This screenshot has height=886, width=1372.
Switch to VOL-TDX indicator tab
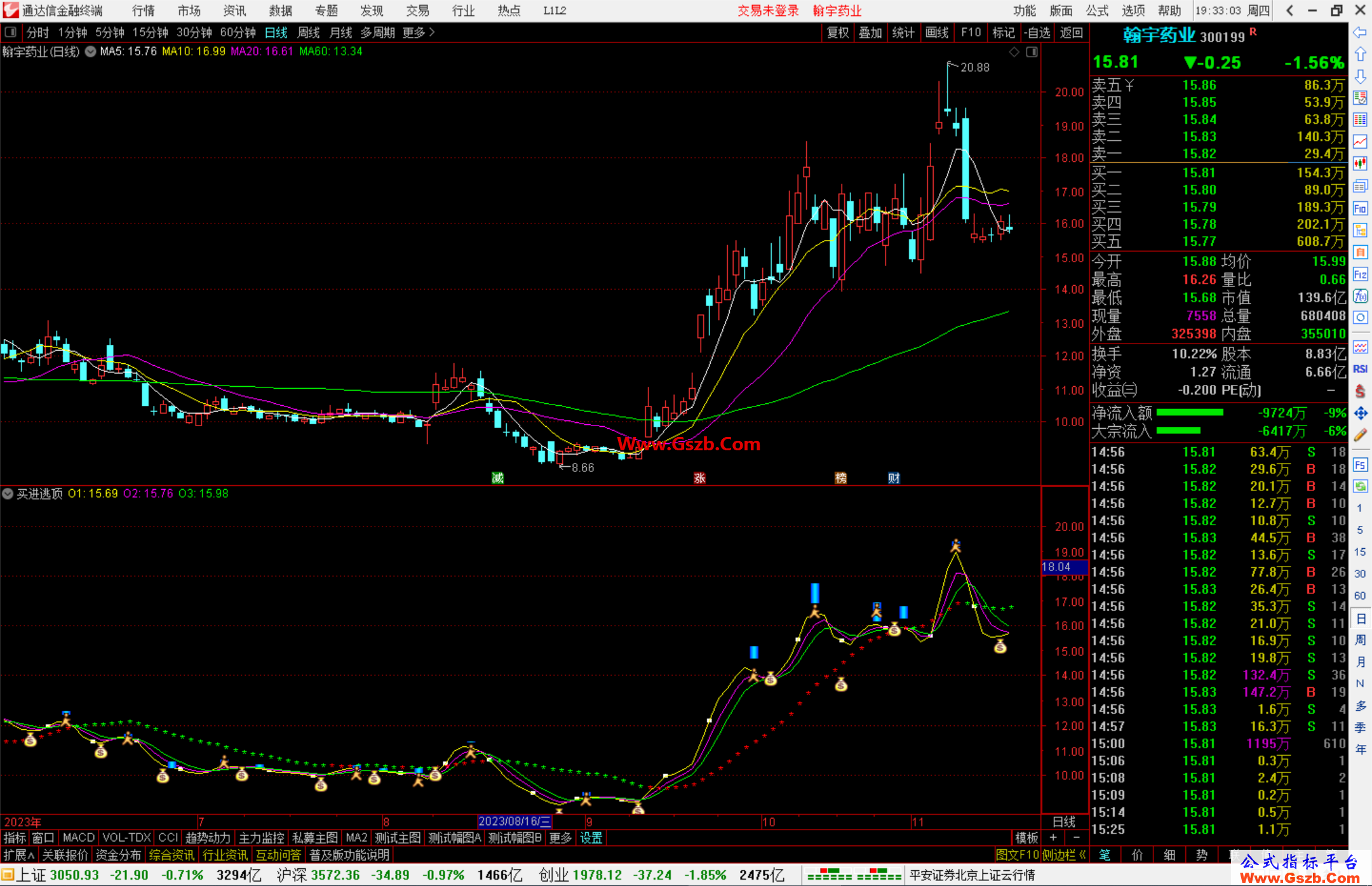[x=126, y=838]
